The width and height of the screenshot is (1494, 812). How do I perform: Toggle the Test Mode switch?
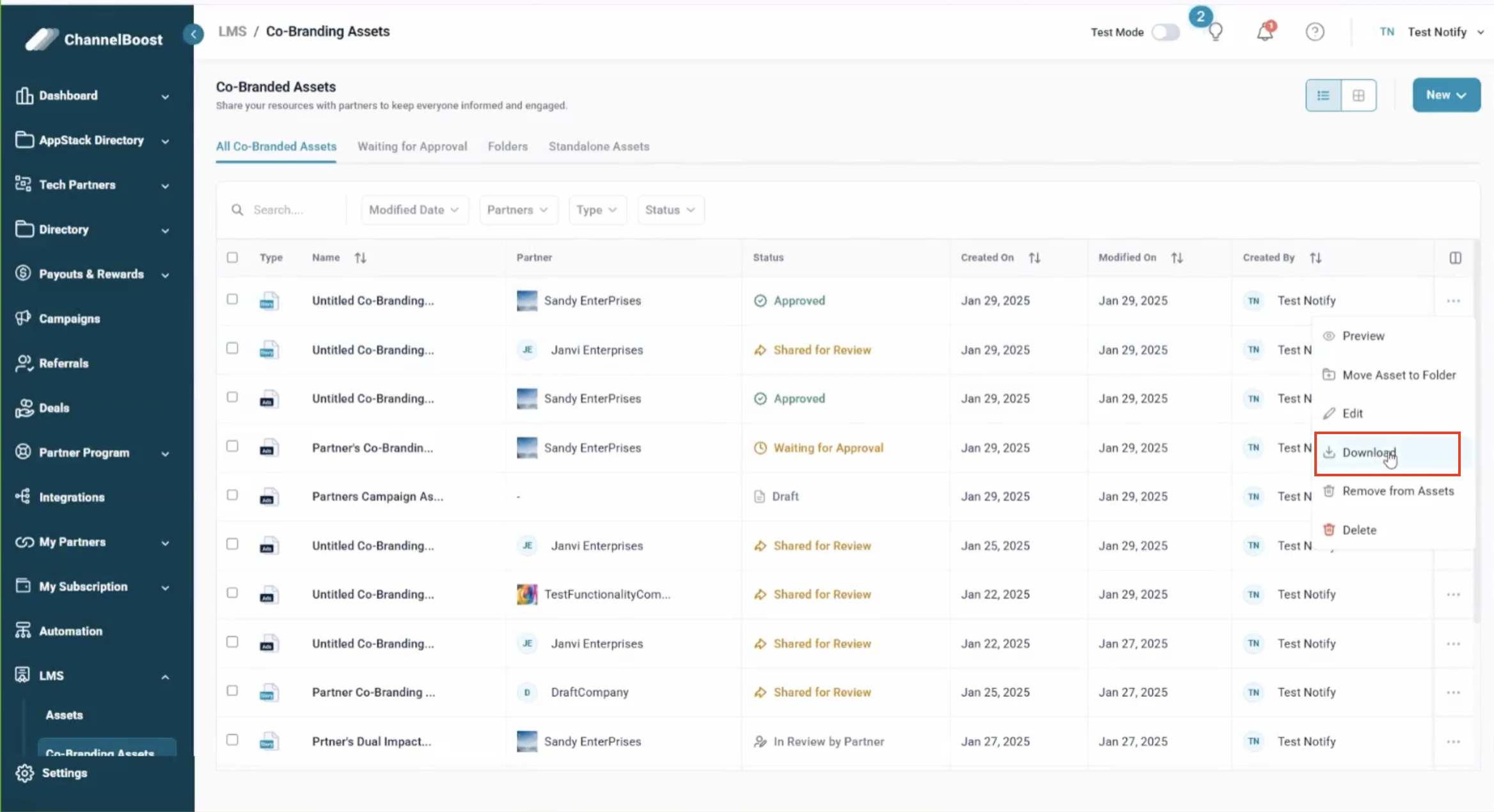coord(1165,32)
